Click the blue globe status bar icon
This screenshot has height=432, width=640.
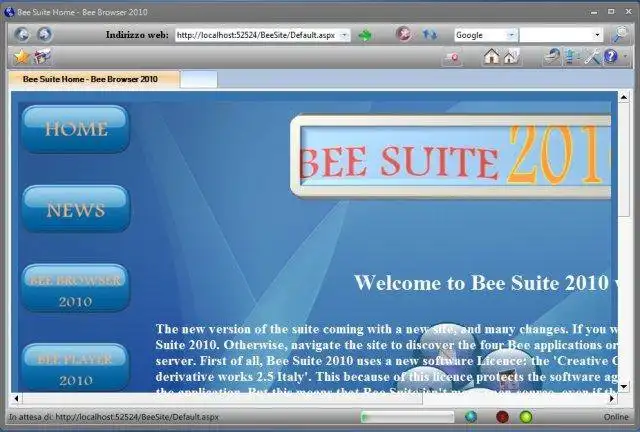[x=471, y=417]
